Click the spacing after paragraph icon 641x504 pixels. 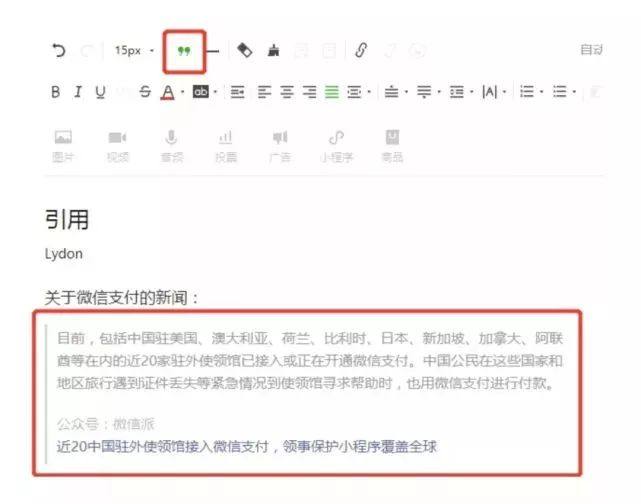424,92
